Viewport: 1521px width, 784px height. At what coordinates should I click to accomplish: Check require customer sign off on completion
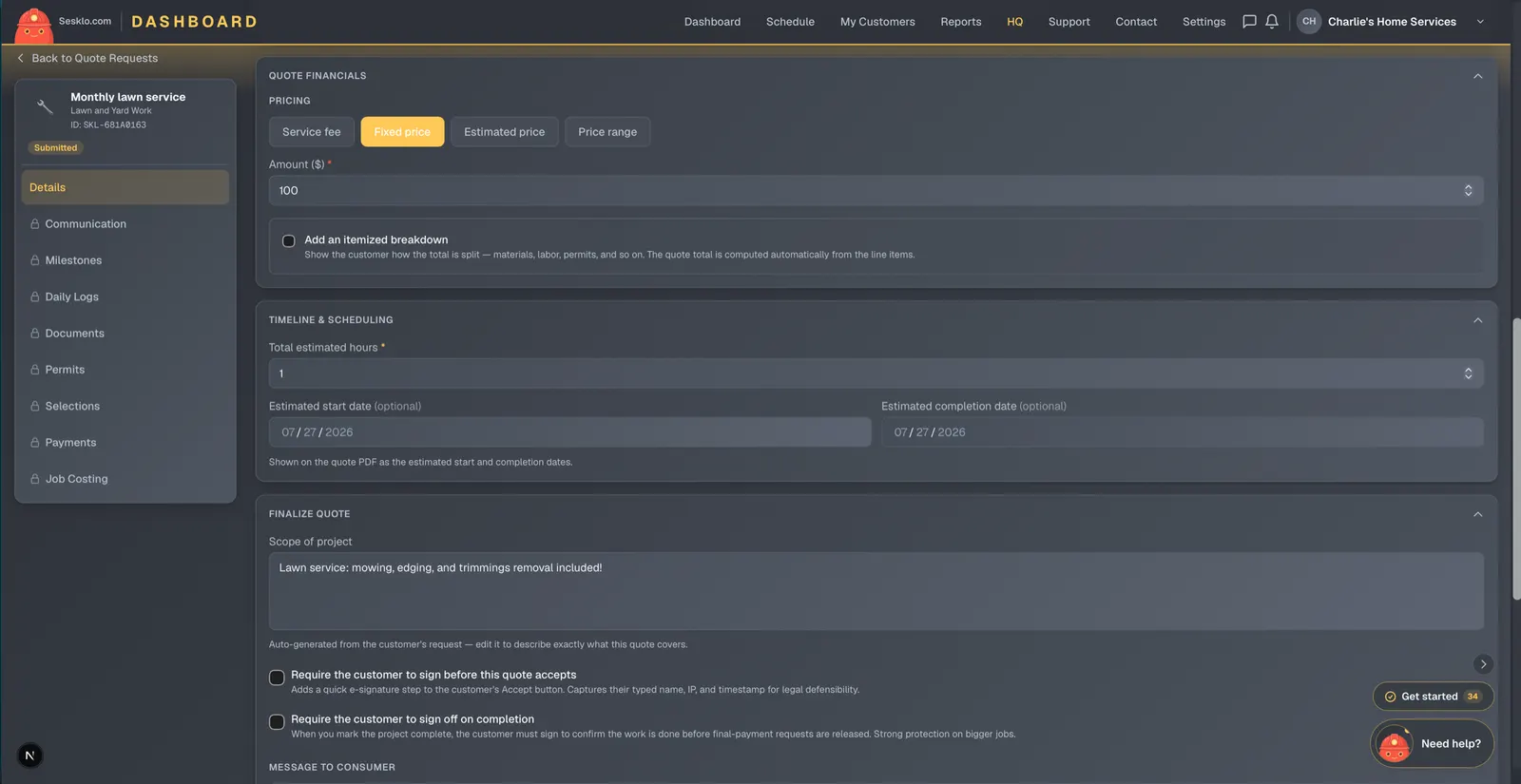[x=277, y=722]
